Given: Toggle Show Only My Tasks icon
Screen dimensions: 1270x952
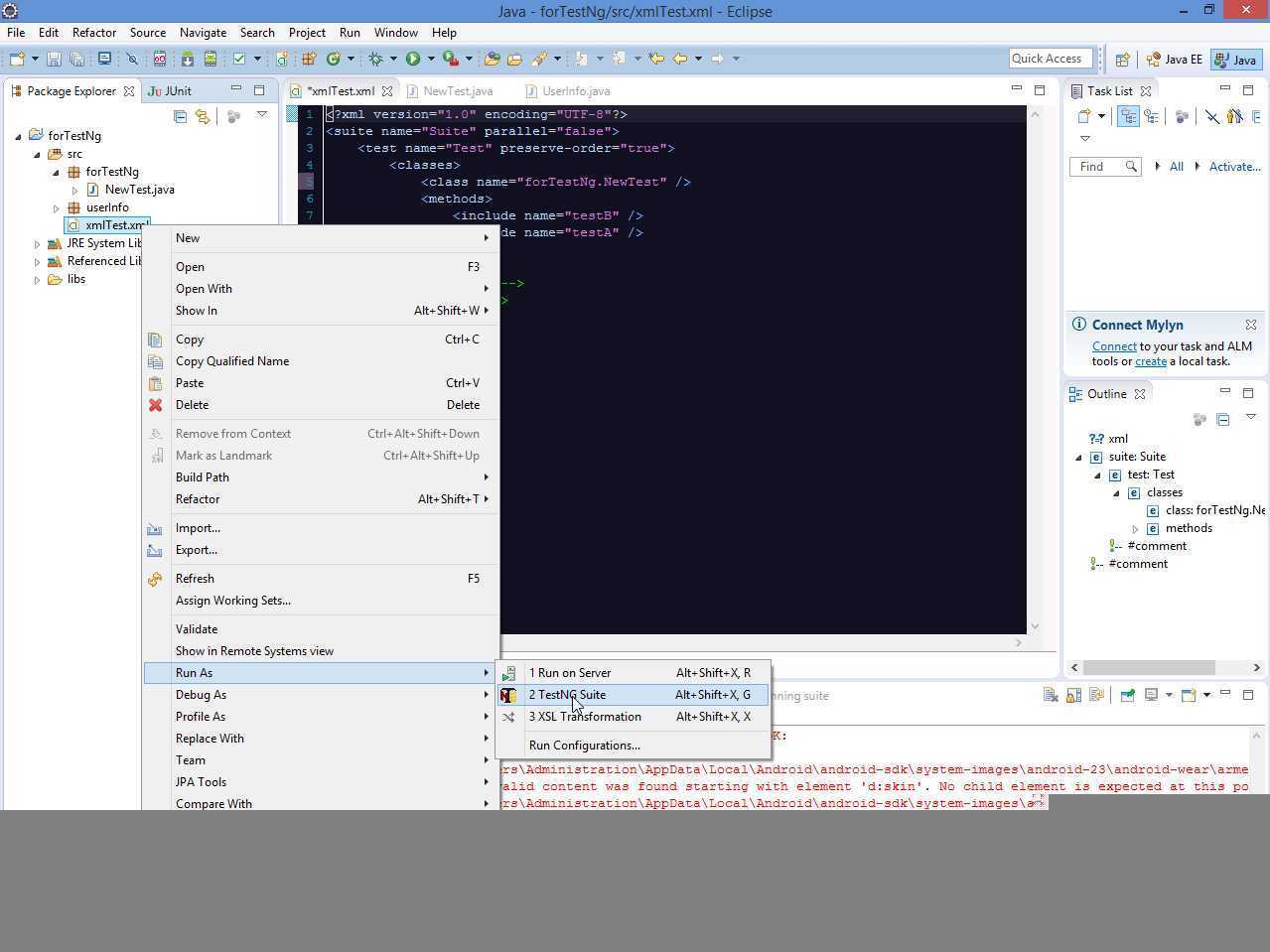Looking at the screenshot, I should point(1234,116).
